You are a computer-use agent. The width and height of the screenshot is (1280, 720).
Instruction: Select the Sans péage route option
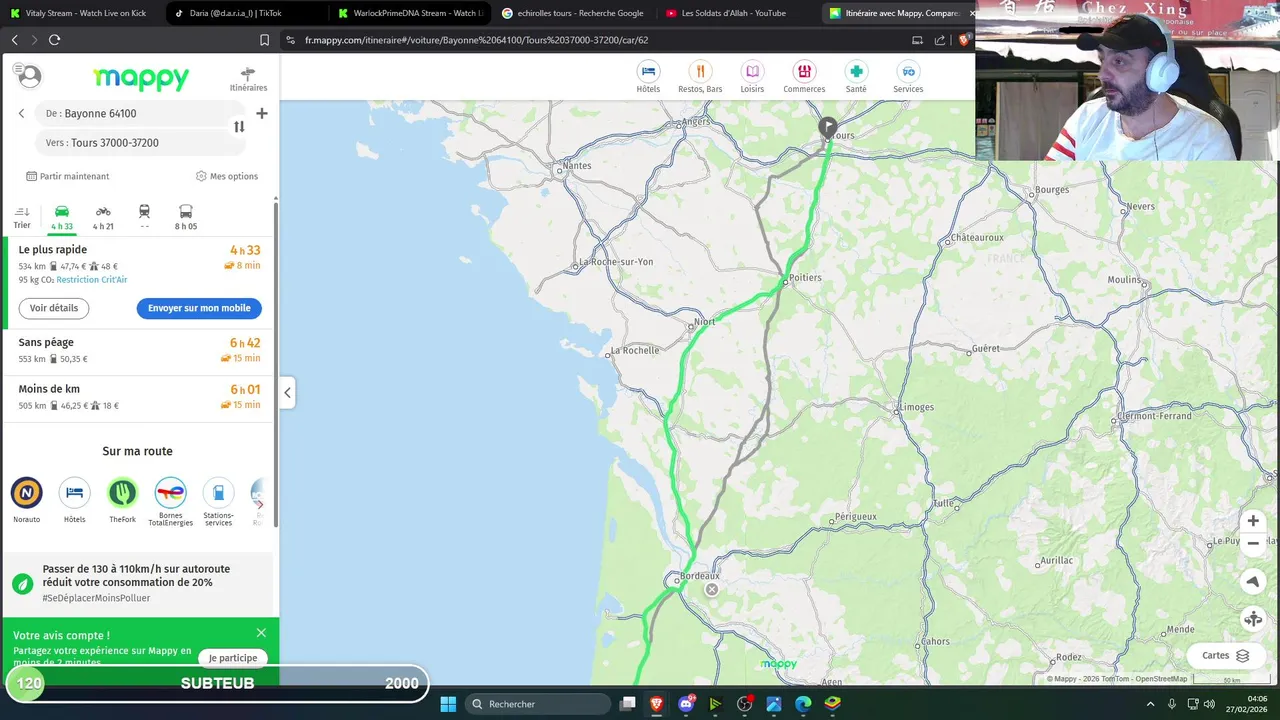pos(139,350)
